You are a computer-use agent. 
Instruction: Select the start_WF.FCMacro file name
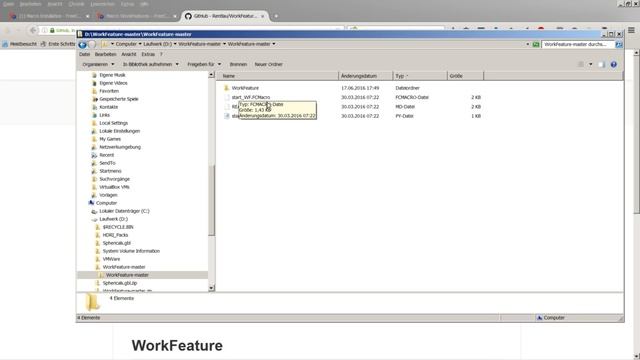[x=251, y=97]
